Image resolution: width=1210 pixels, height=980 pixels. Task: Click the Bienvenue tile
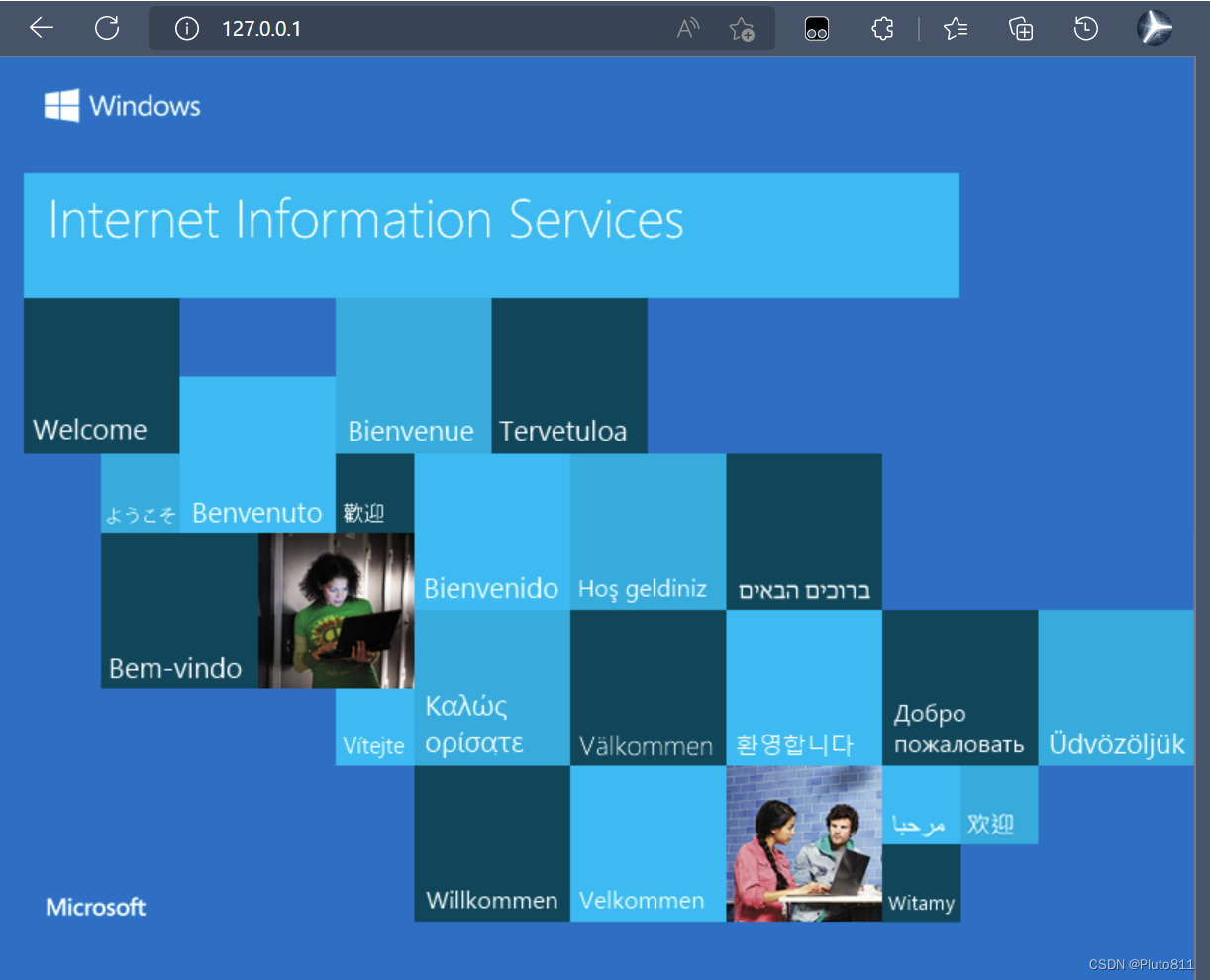(x=414, y=376)
